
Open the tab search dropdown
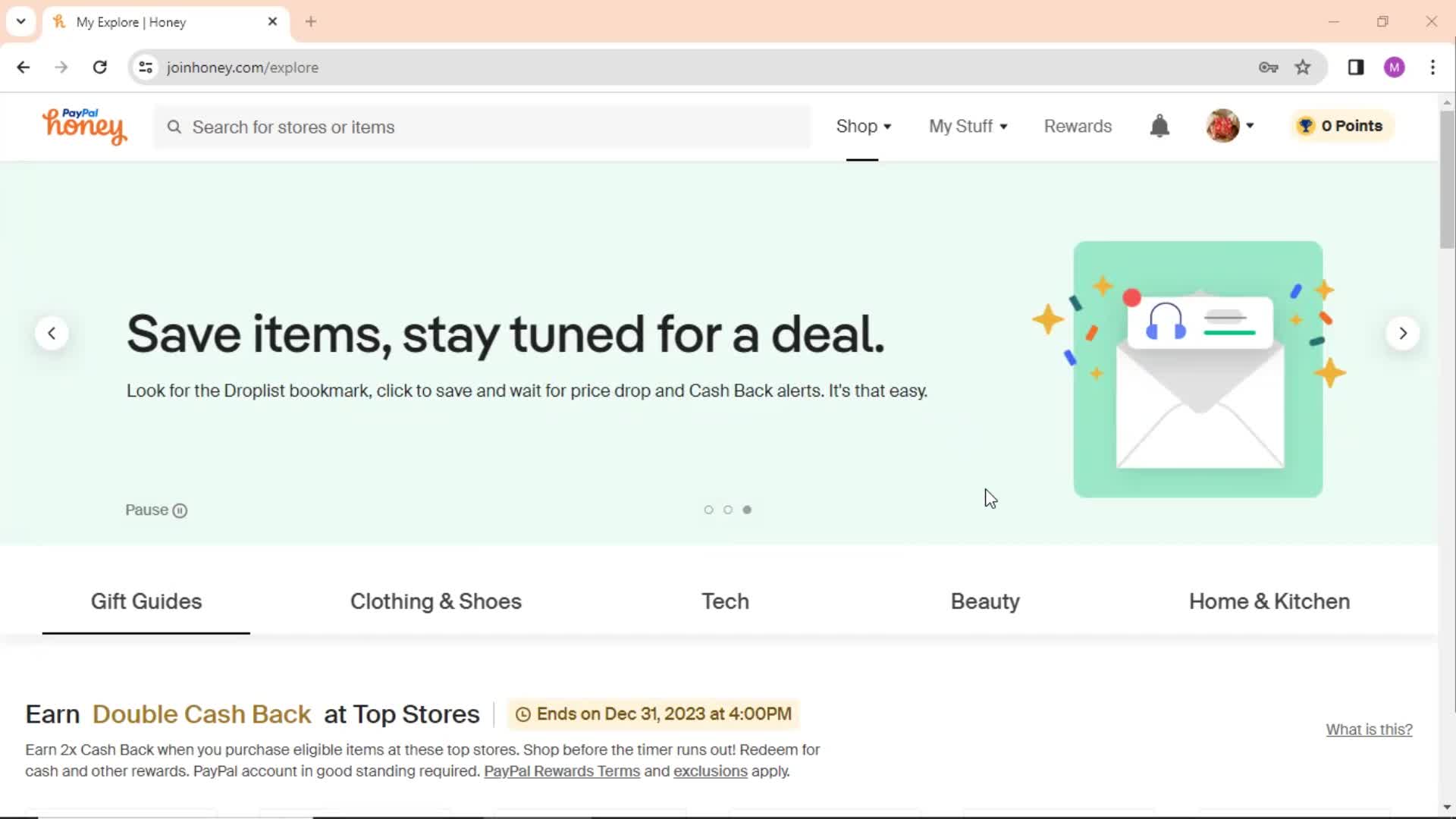pos(21,21)
